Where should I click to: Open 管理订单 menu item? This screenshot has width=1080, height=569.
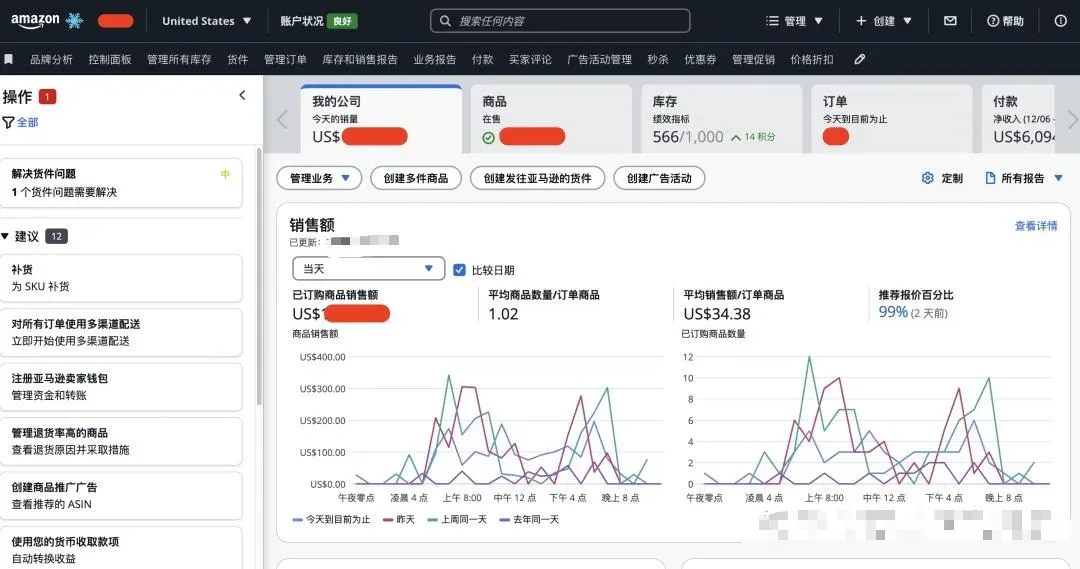(285, 59)
